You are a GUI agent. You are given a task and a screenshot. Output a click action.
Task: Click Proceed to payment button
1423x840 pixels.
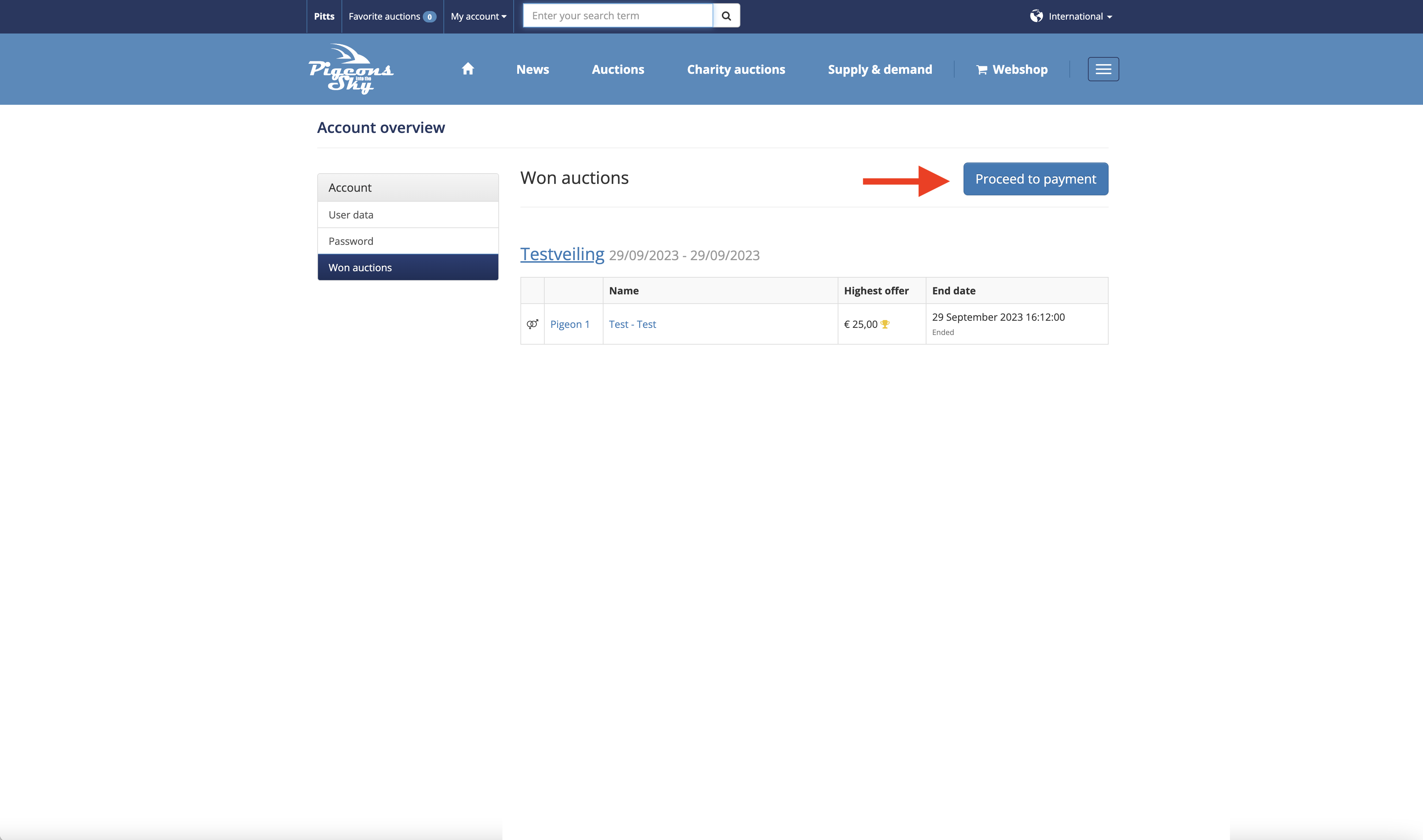pos(1035,179)
